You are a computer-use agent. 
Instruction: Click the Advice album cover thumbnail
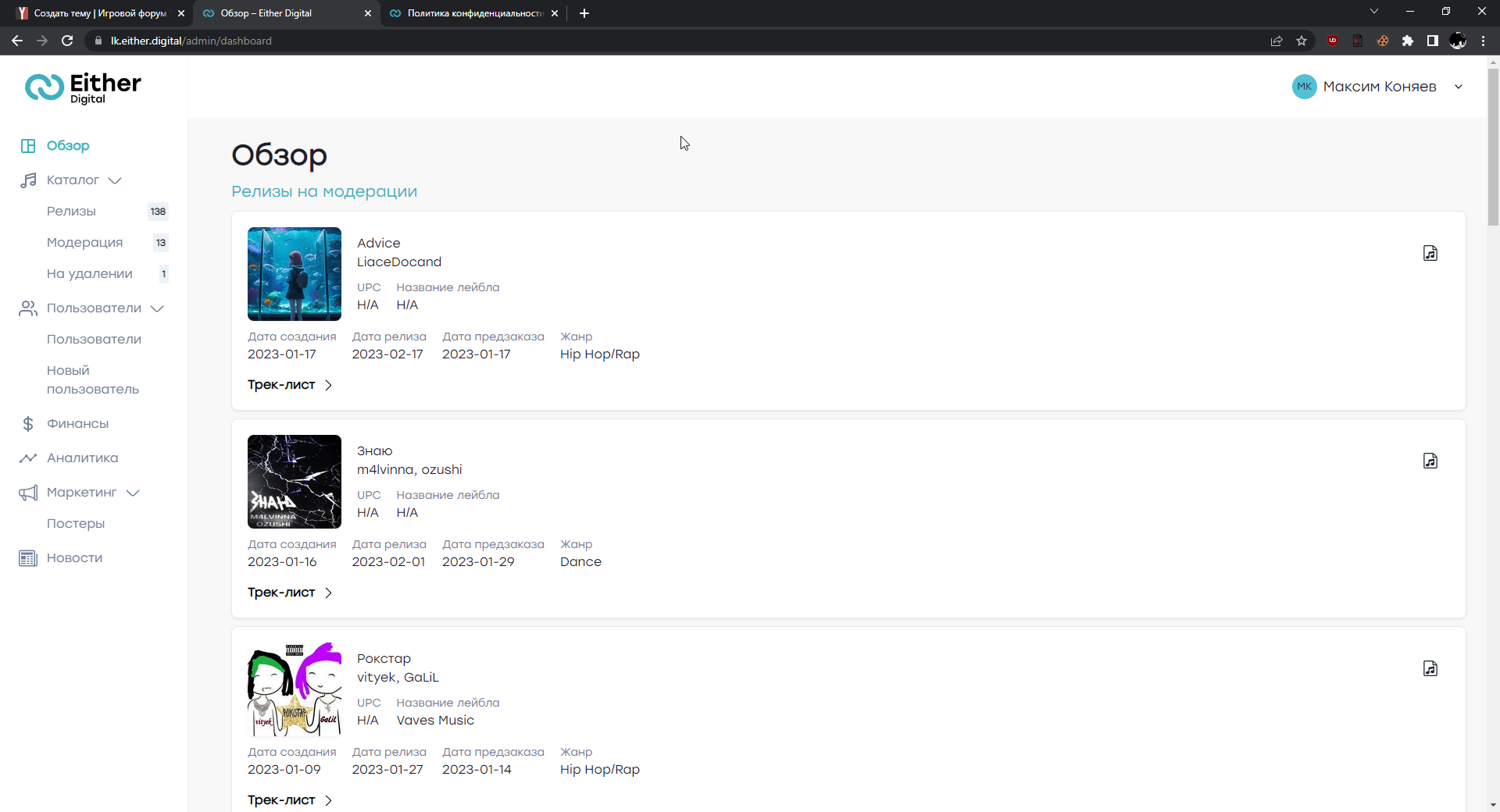click(295, 274)
